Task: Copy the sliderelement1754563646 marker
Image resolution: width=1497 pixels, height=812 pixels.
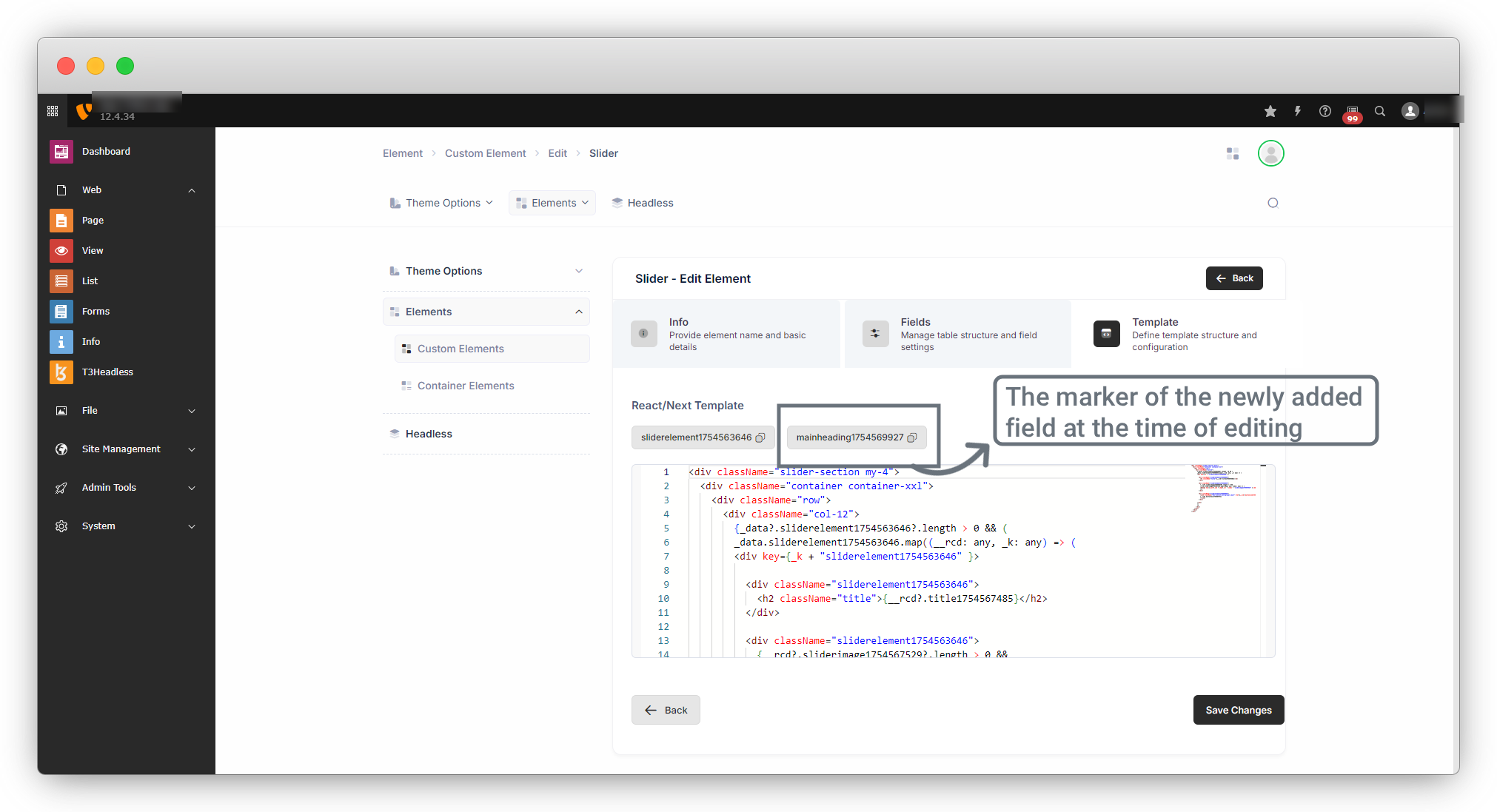Action: [760, 437]
